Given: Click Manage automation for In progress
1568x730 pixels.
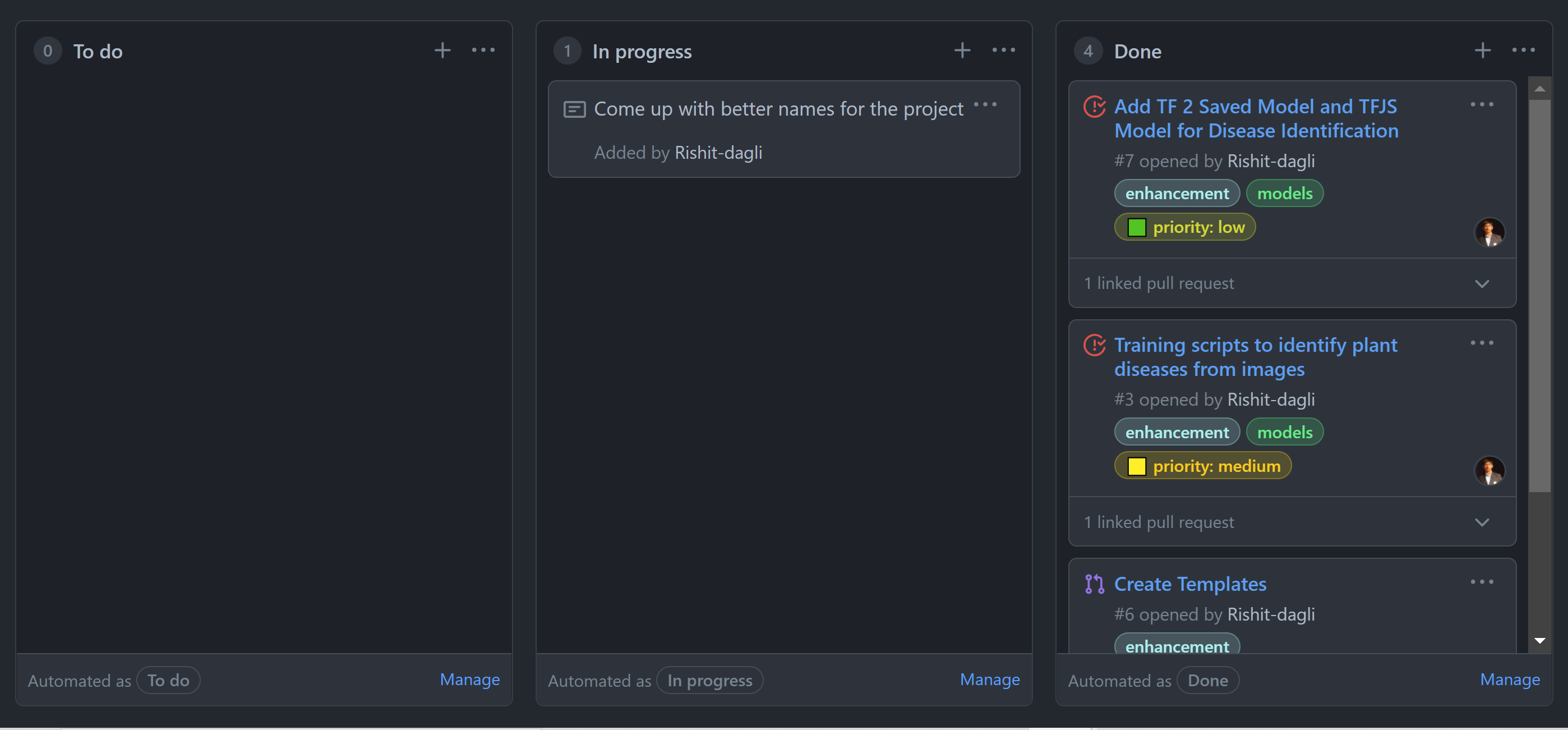Looking at the screenshot, I should pos(989,680).
